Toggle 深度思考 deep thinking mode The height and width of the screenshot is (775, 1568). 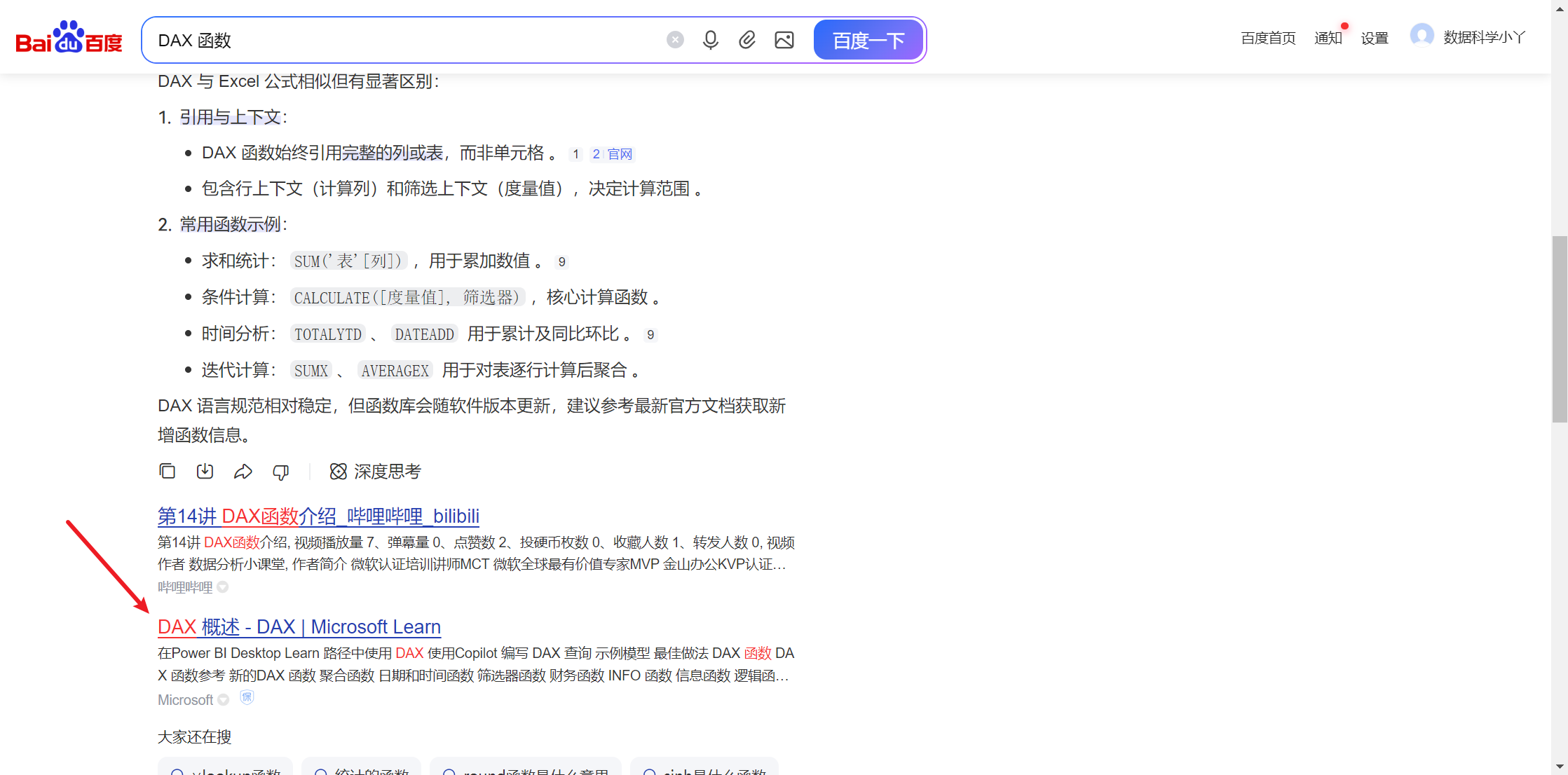[x=376, y=472]
